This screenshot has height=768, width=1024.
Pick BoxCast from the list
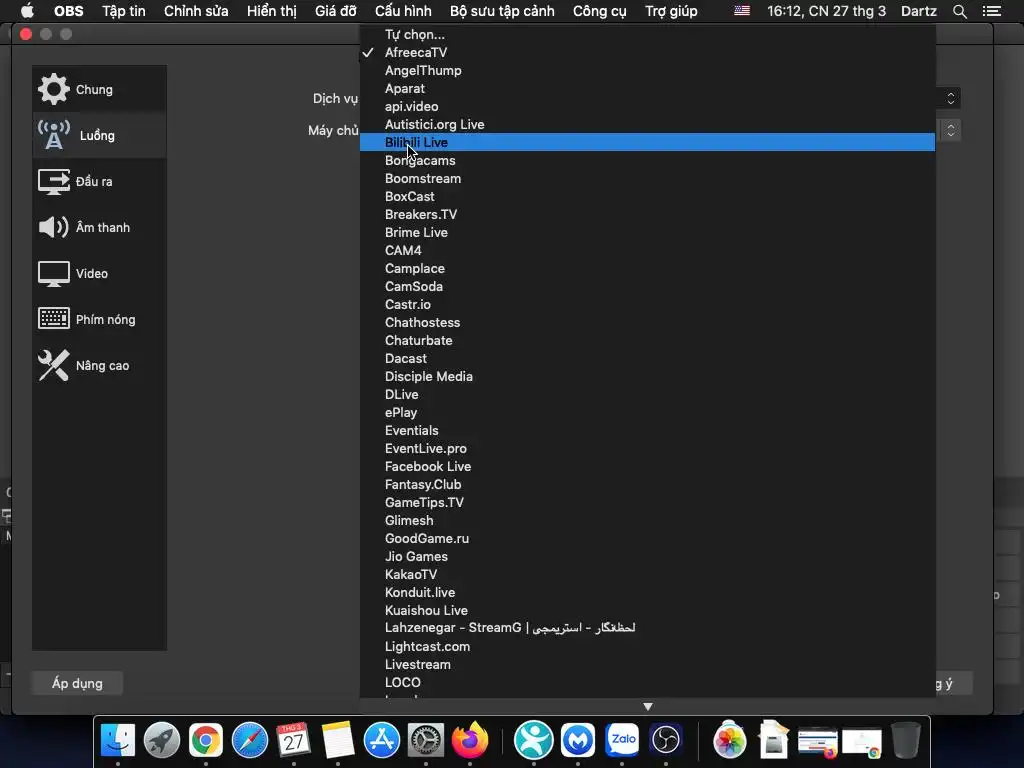(647, 197)
